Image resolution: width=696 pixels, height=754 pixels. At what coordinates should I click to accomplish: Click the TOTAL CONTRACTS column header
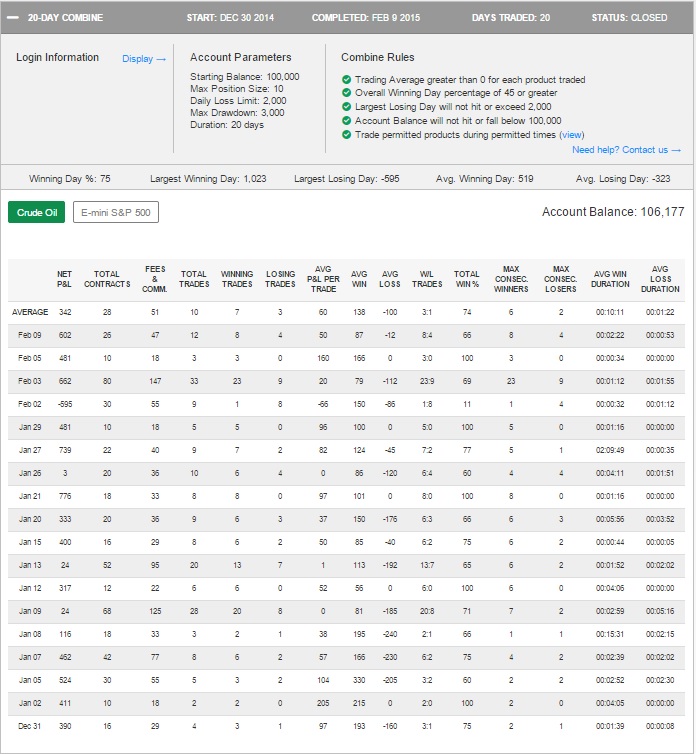107,279
